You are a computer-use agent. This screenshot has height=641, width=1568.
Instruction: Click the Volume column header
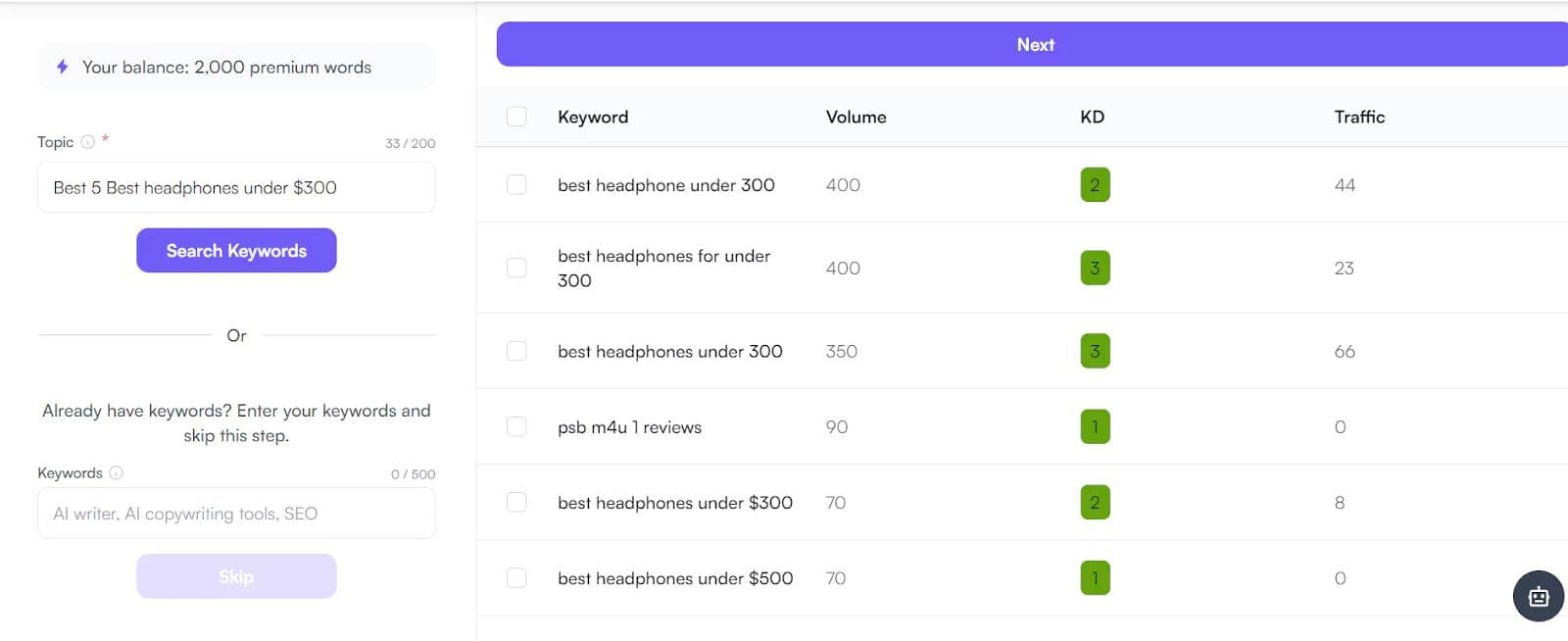856,117
